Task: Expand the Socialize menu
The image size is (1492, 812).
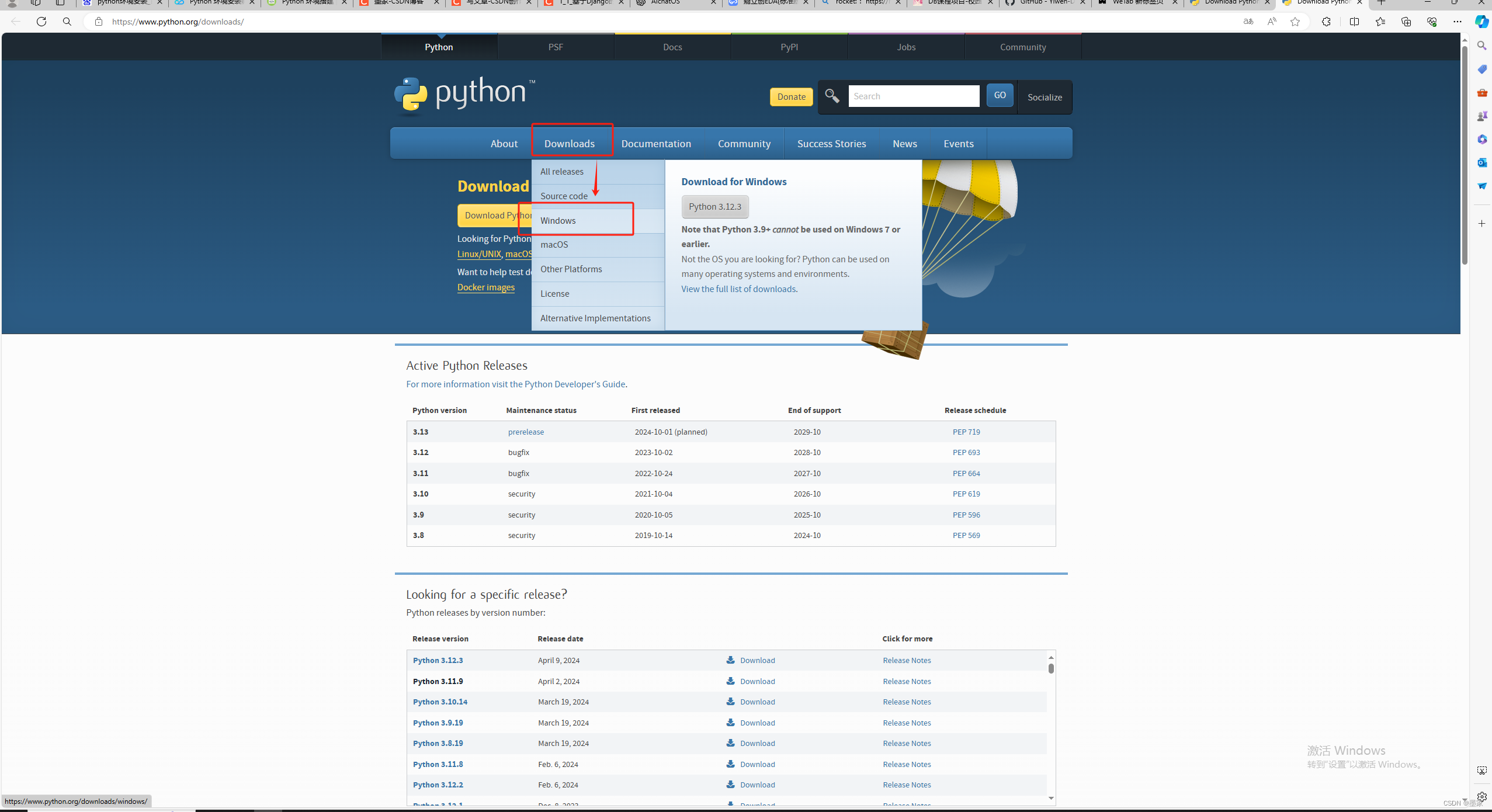Action: coord(1045,97)
